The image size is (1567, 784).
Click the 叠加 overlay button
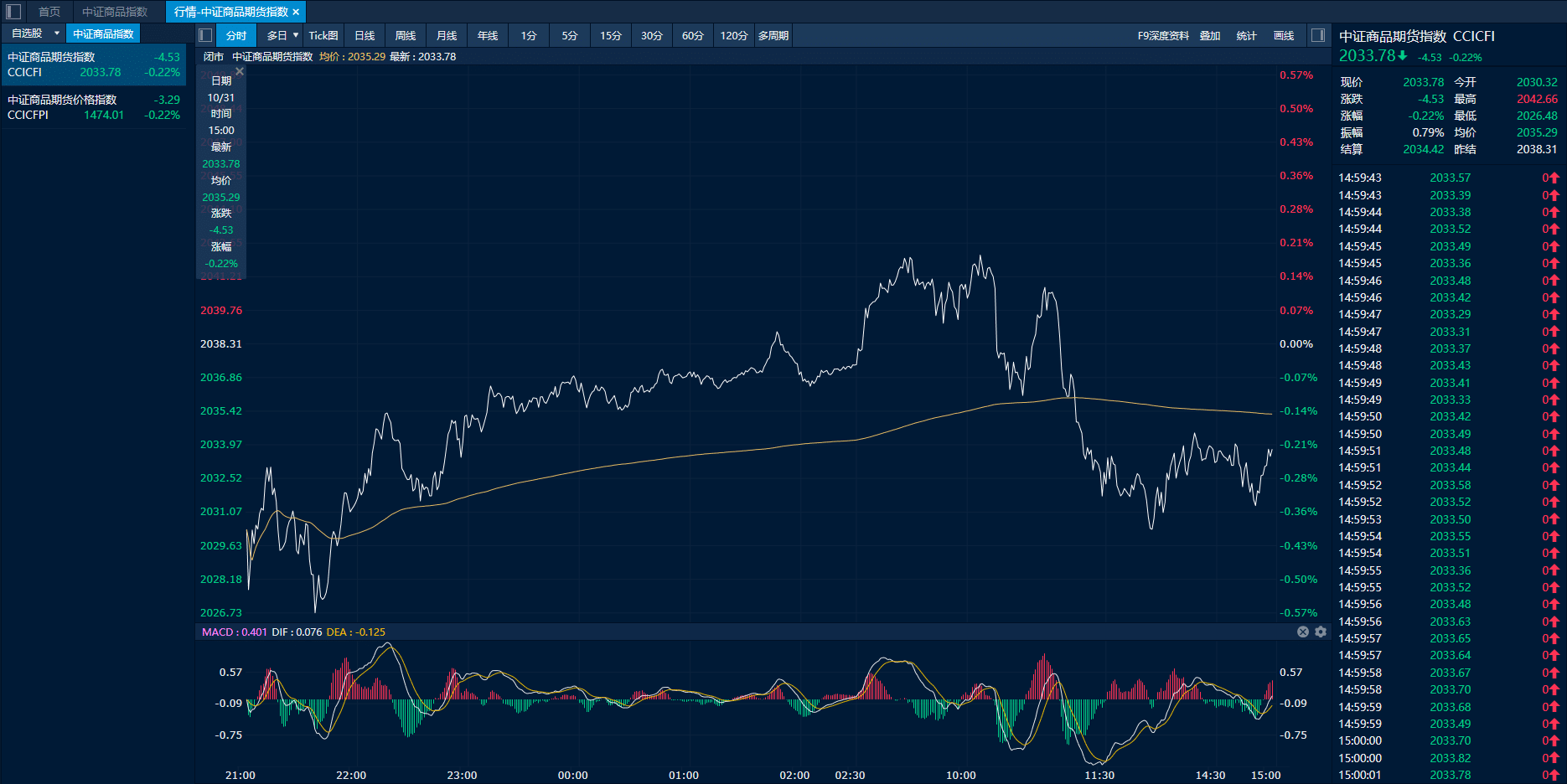point(1209,35)
